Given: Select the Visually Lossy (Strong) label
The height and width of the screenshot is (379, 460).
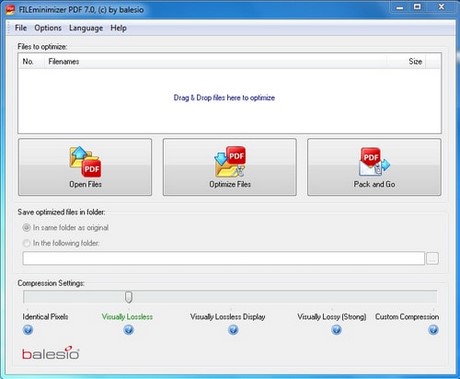Looking at the screenshot, I should tap(332, 317).
